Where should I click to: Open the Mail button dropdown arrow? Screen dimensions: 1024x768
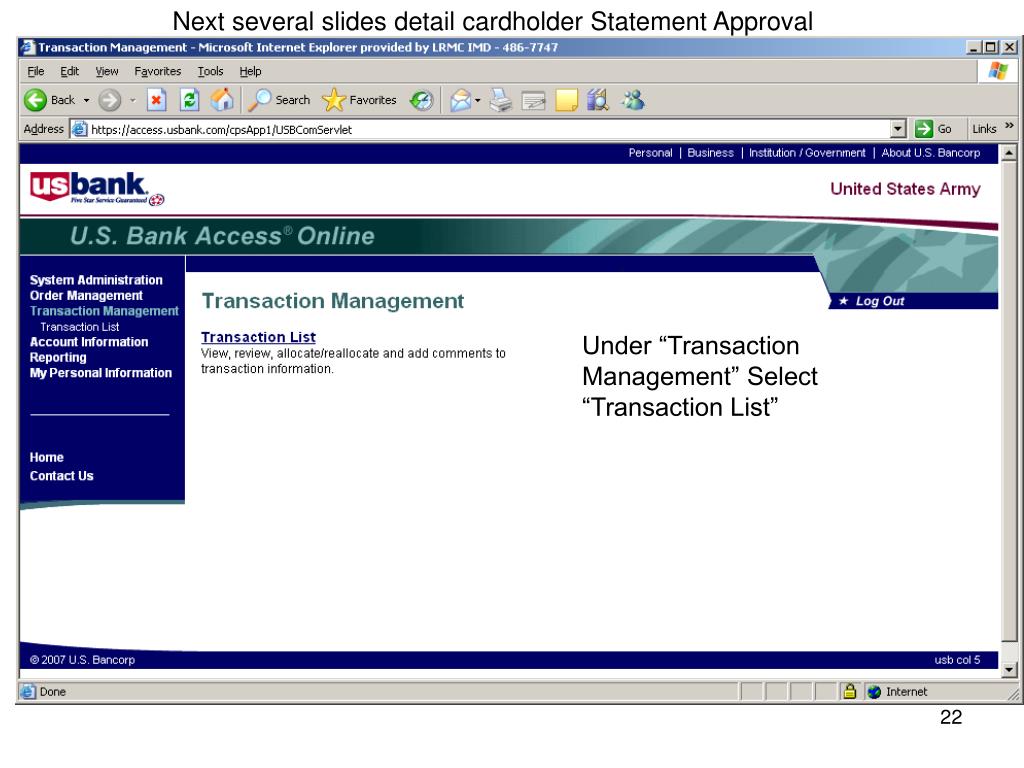[x=477, y=101]
